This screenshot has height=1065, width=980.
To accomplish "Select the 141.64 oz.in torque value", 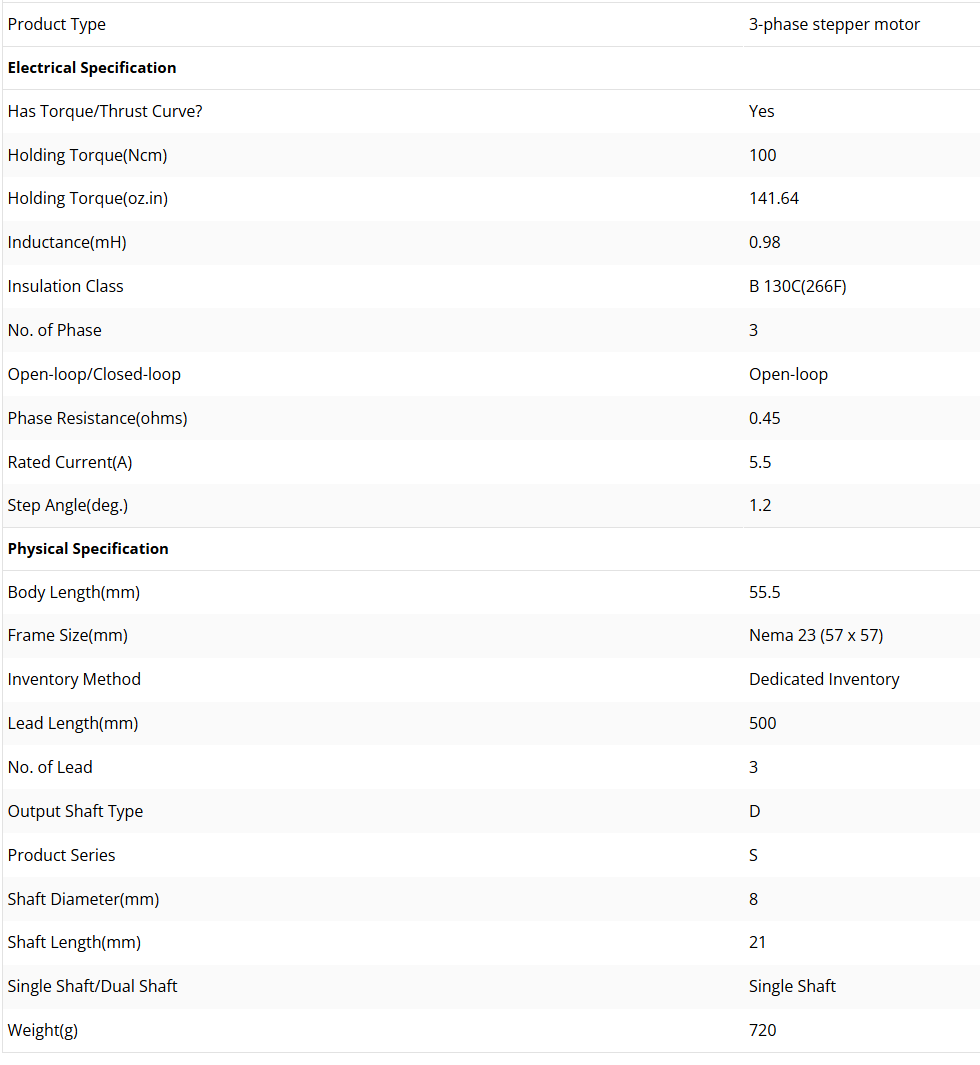I will (x=774, y=198).
